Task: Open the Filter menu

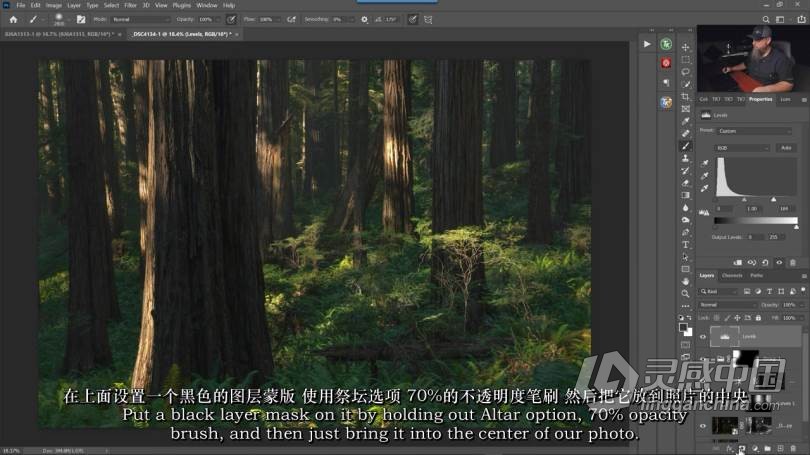Action: [132, 5]
